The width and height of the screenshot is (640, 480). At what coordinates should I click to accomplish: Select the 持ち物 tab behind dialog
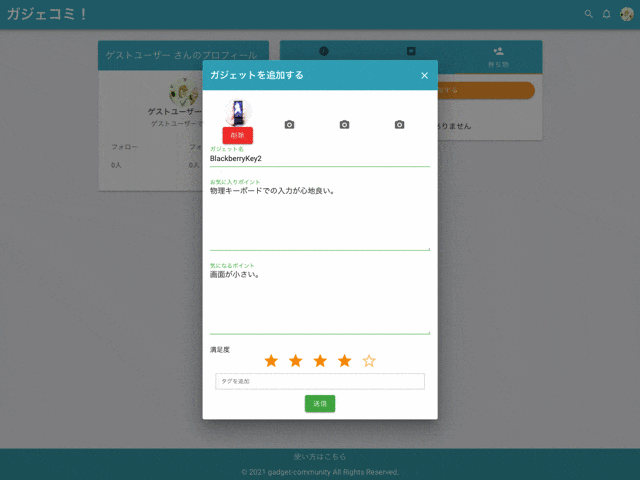click(498, 57)
